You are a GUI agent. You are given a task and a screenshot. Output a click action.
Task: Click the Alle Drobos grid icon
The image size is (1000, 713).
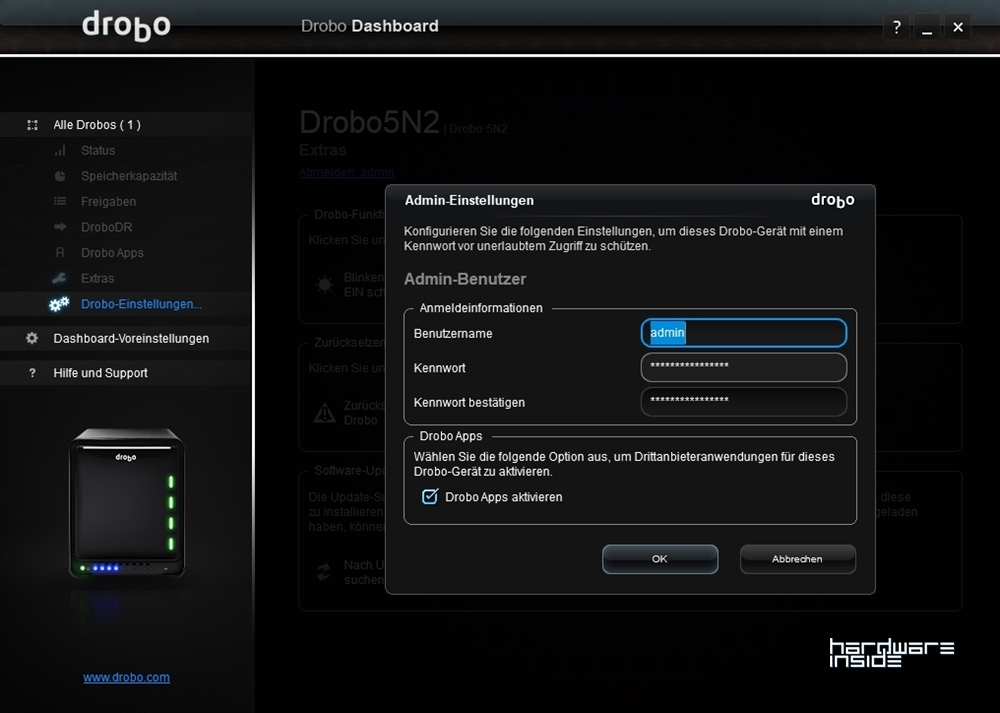tap(33, 125)
